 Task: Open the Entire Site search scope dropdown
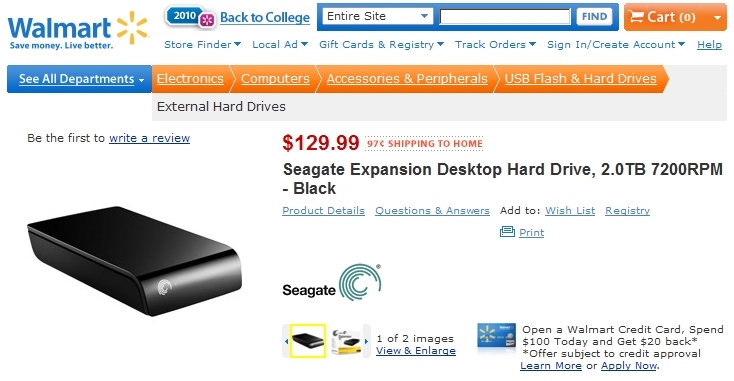377,16
